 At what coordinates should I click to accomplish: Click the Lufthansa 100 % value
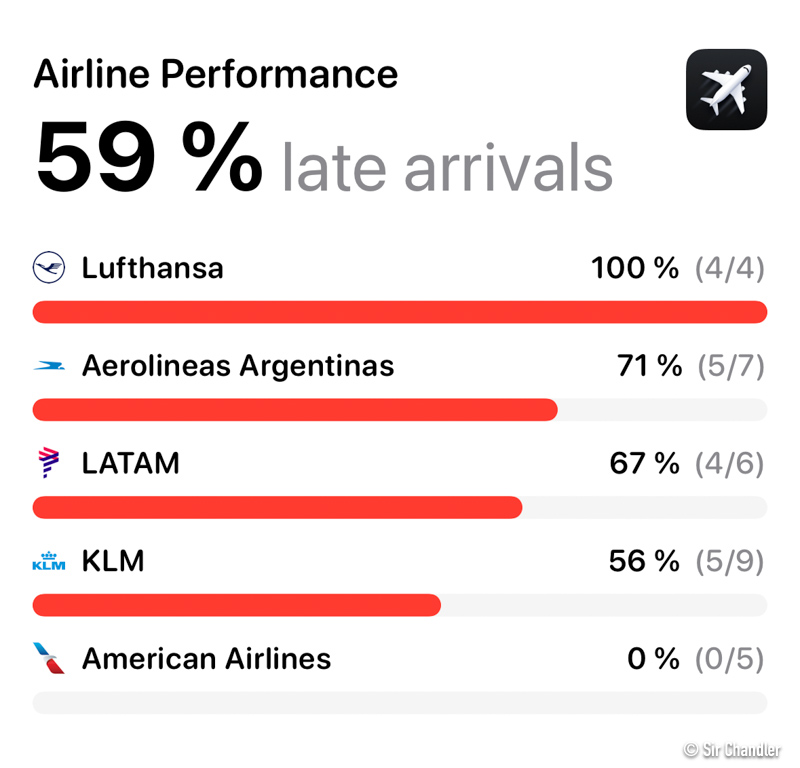point(635,268)
